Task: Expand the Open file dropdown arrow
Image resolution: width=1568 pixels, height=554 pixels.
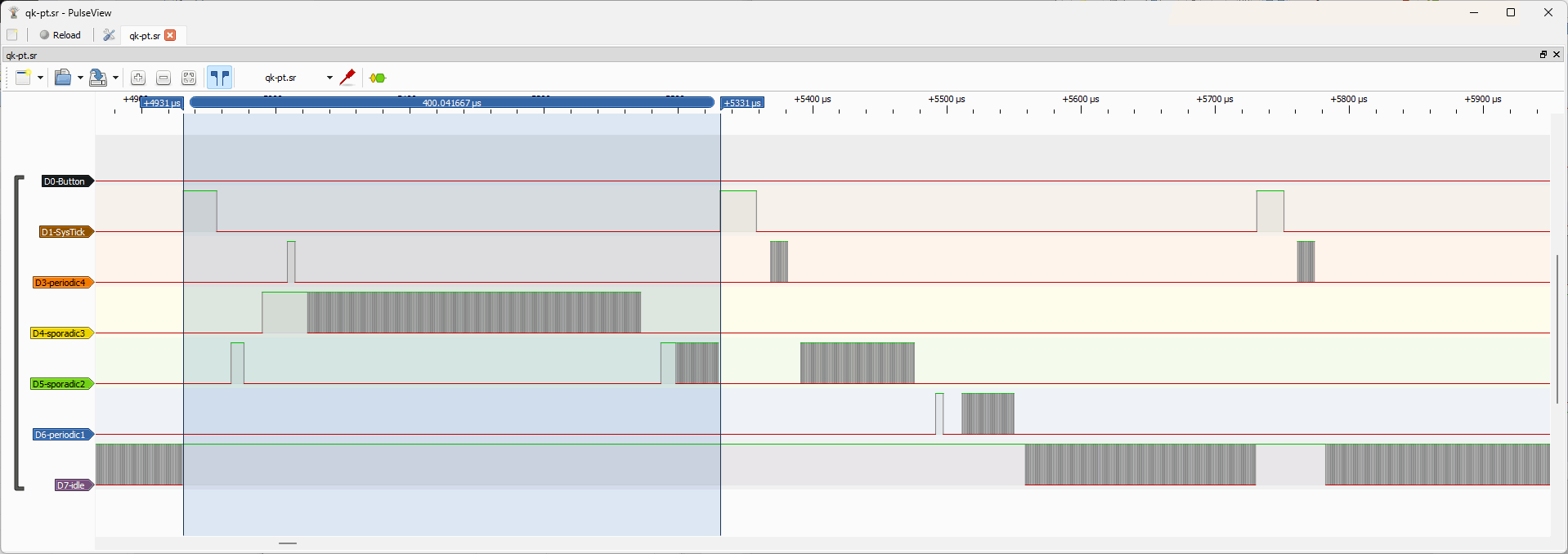Action: [80, 78]
